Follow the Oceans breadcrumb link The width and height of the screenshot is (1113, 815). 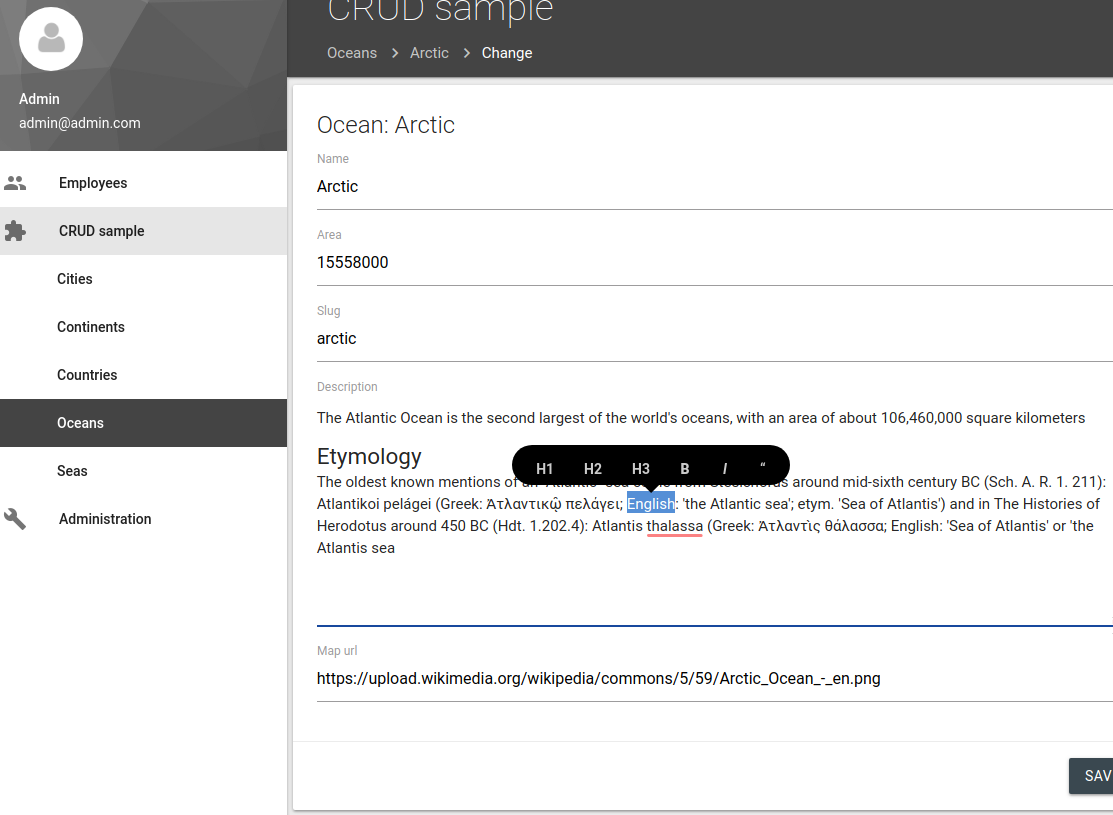click(352, 53)
